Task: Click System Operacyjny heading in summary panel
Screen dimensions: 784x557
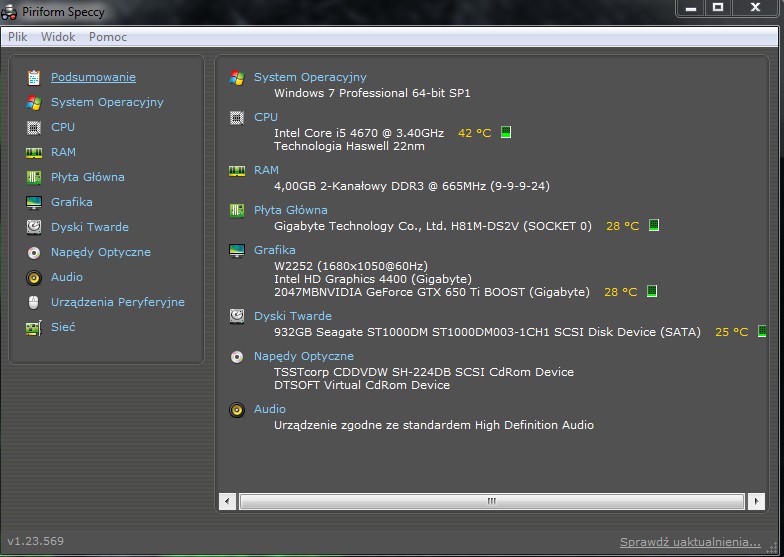Action: coord(310,77)
